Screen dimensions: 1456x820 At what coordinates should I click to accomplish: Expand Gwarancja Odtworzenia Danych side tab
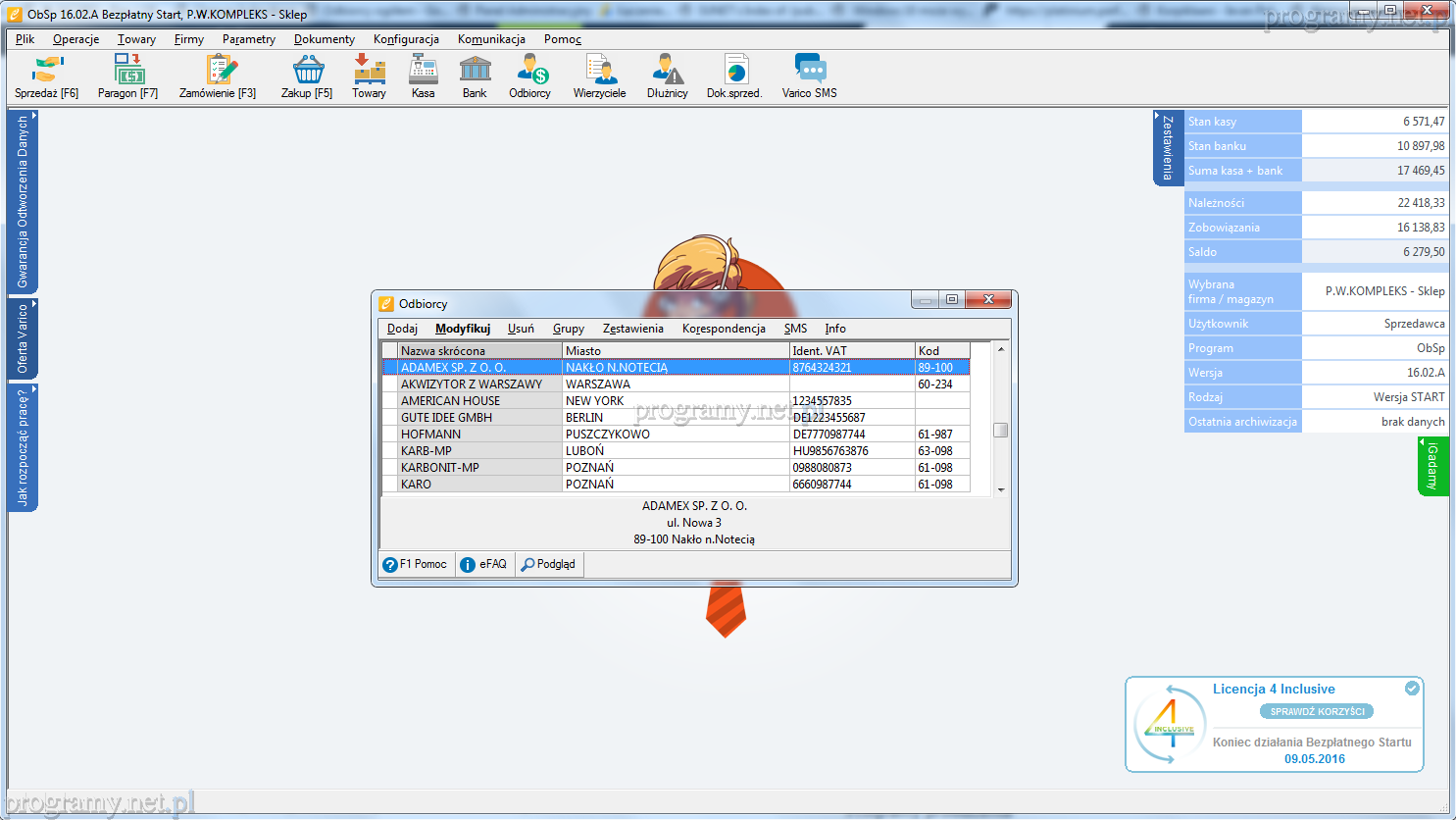pos(23,201)
